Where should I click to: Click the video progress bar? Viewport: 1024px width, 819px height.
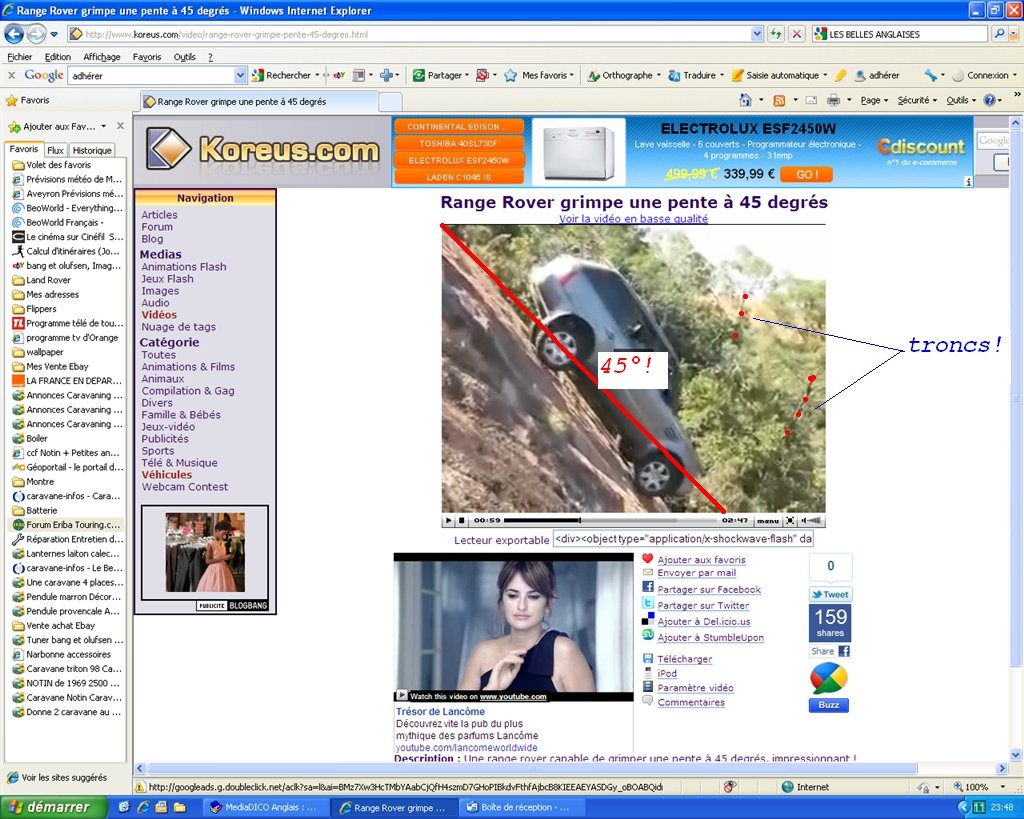(611, 521)
